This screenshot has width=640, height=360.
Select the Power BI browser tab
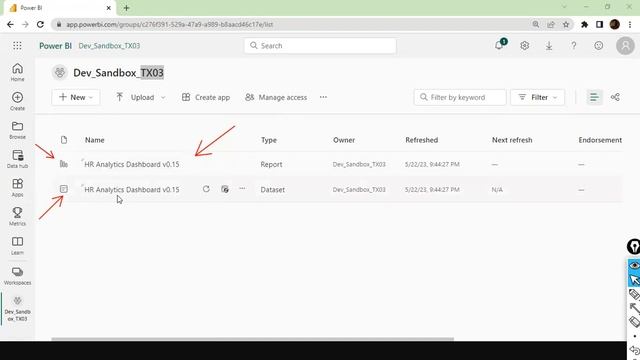(x=60, y=8)
